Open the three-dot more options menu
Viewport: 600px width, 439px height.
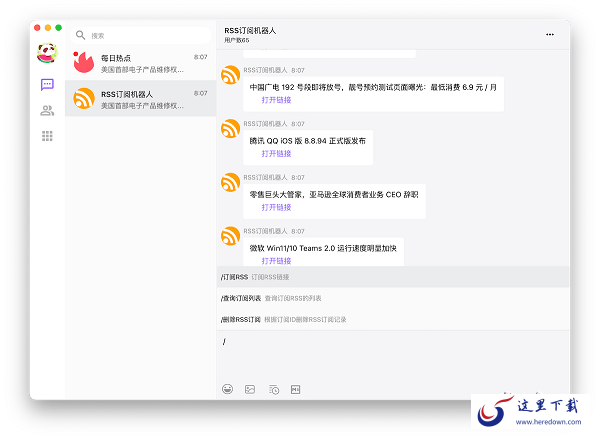(550, 34)
